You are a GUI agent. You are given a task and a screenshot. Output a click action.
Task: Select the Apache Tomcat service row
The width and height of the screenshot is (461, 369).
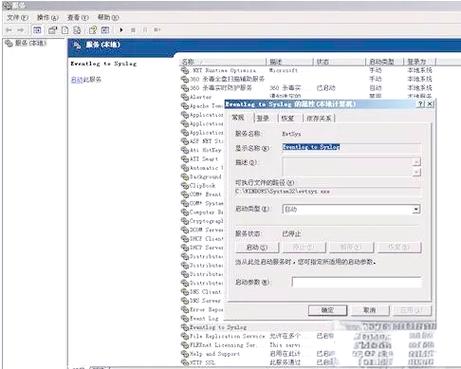(x=202, y=106)
